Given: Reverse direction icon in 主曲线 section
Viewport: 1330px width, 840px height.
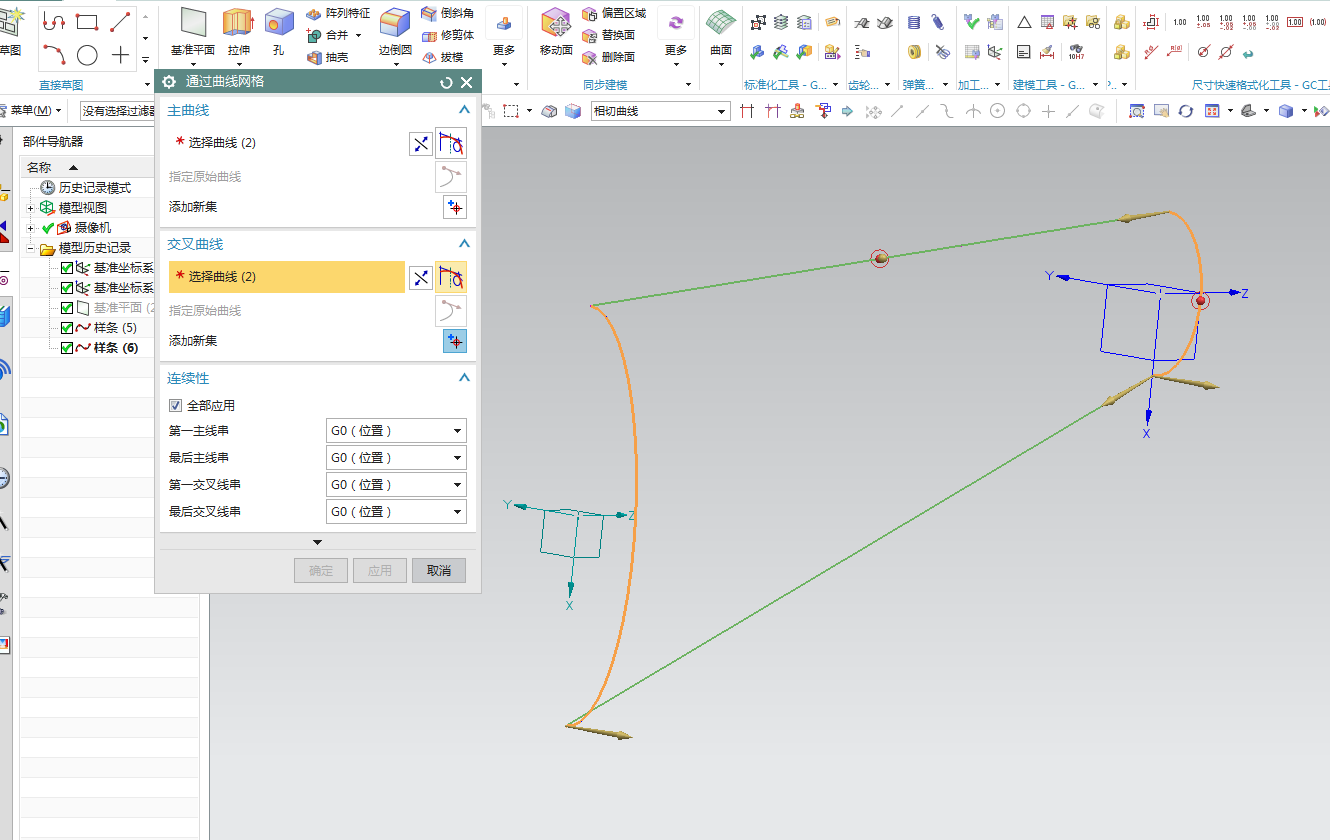Looking at the screenshot, I should 421,144.
